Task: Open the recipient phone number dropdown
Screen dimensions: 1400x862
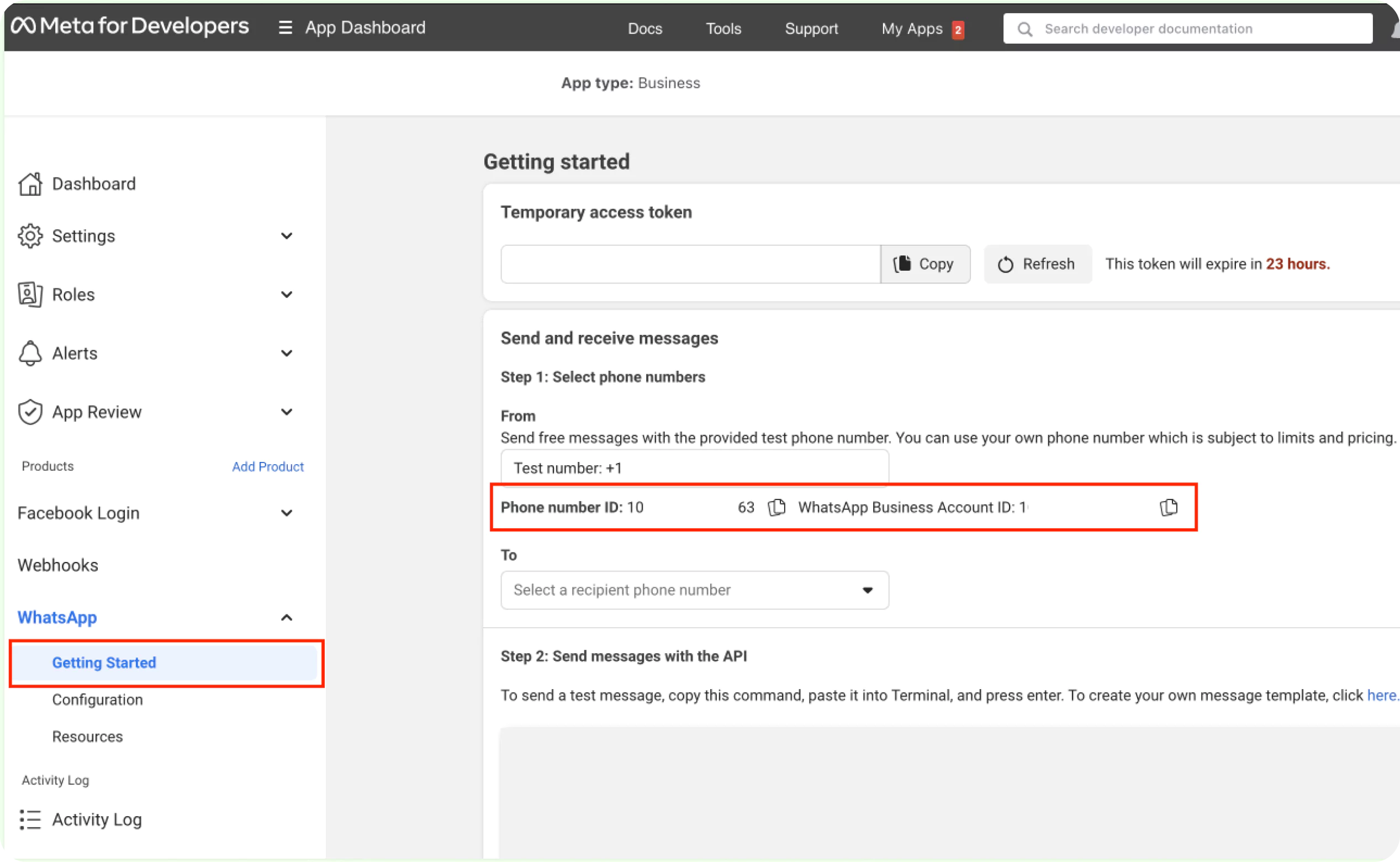Action: pyautogui.click(x=694, y=590)
